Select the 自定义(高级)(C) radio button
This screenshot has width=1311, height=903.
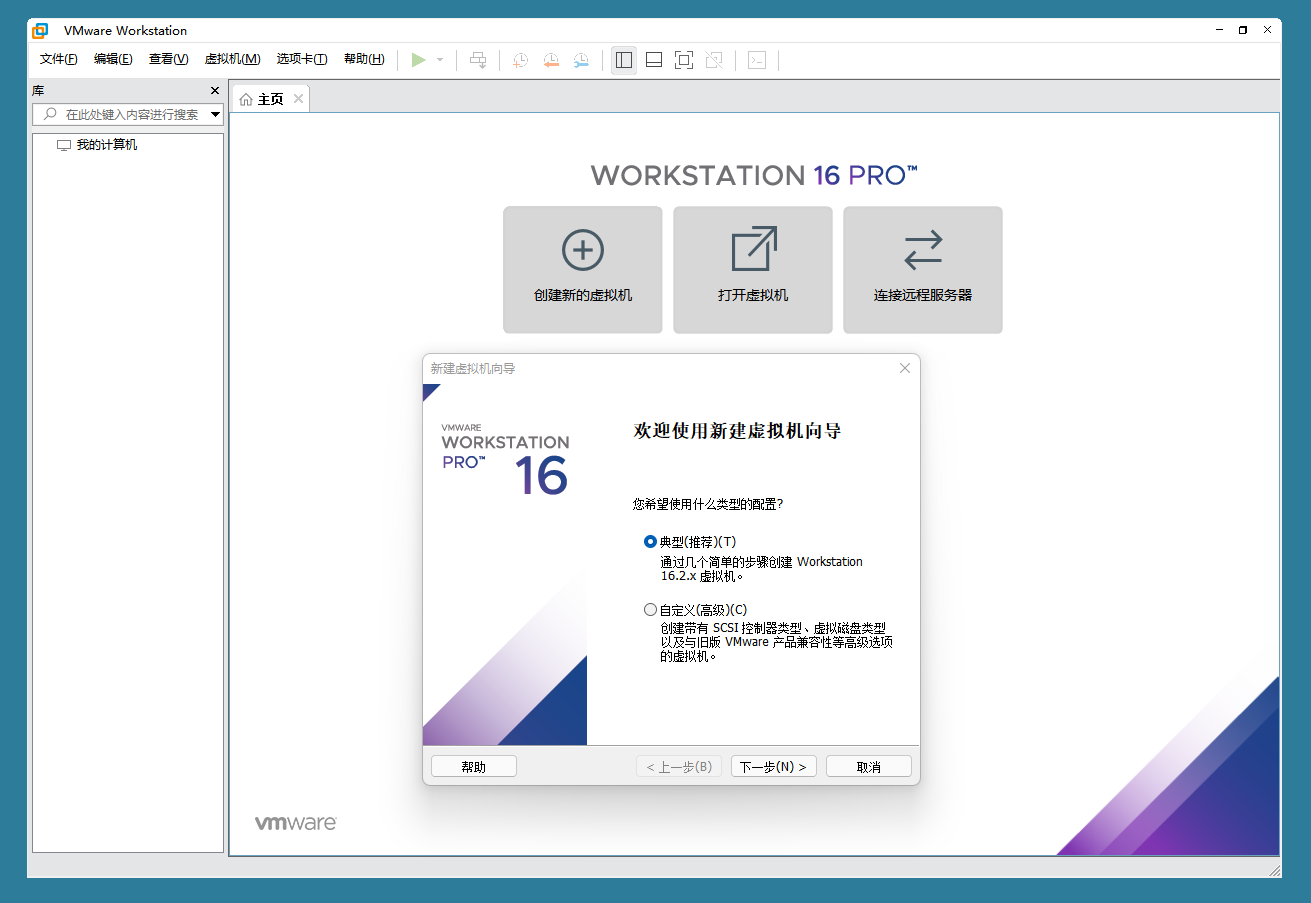651,610
